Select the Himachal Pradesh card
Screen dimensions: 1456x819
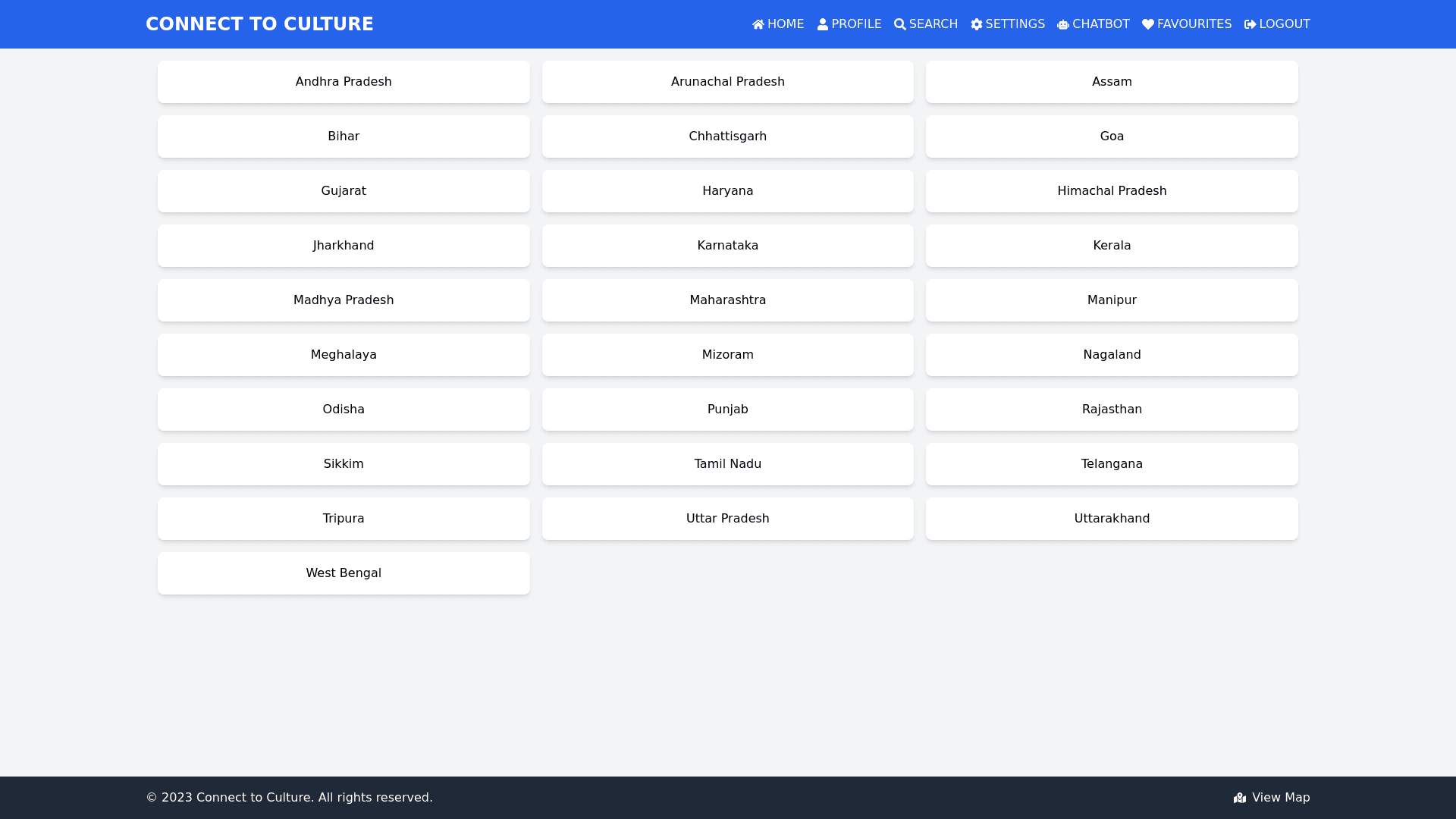tap(1112, 191)
